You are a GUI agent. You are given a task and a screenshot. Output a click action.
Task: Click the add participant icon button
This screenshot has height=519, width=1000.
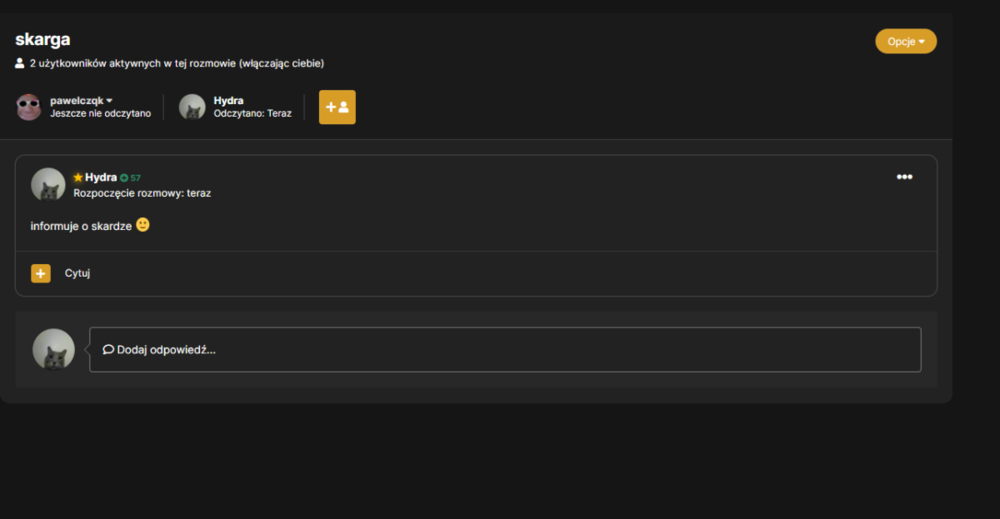(337, 107)
